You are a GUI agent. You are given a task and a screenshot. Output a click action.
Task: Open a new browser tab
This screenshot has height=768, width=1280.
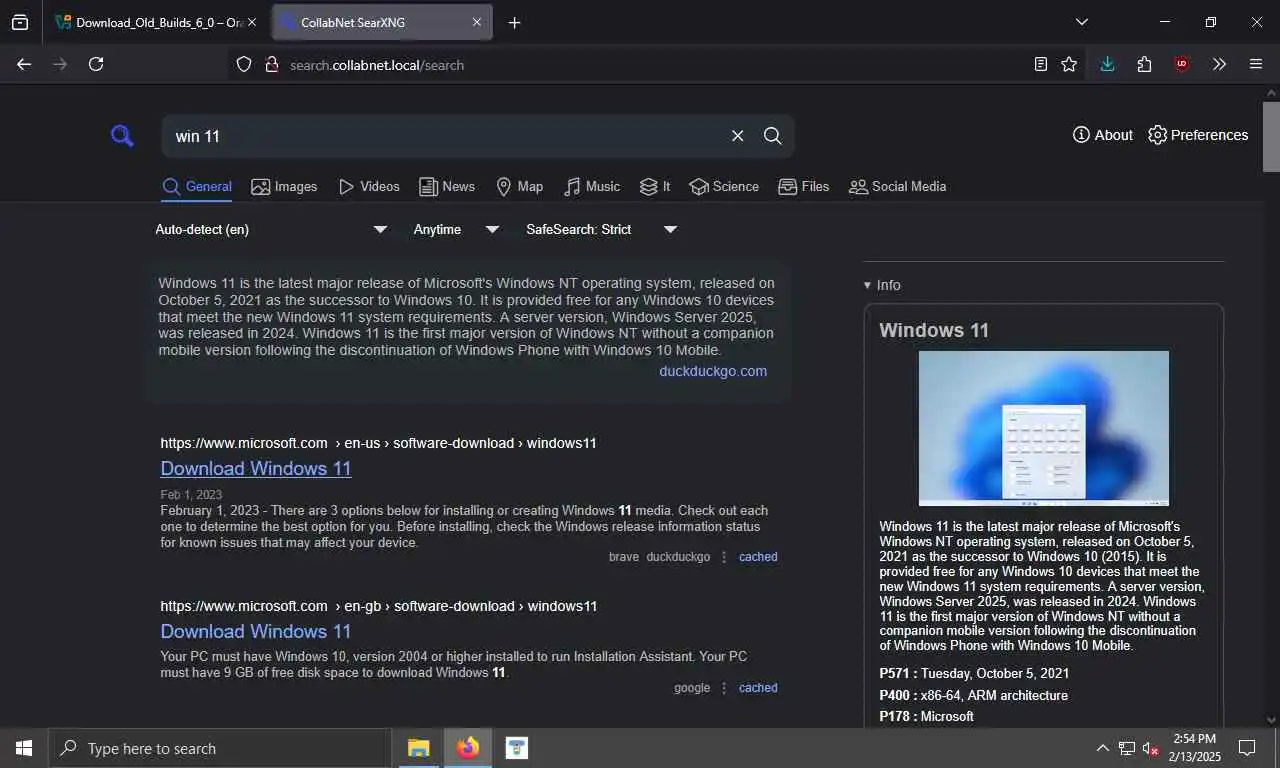click(x=514, y=22)
